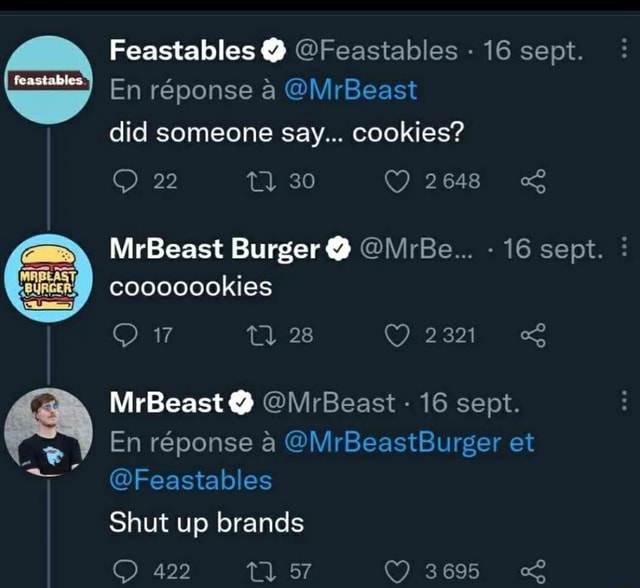Retweet the Feastables cookies tweet
The height and width of the screenshot is (588, 640).
click(x=259, y=181)
